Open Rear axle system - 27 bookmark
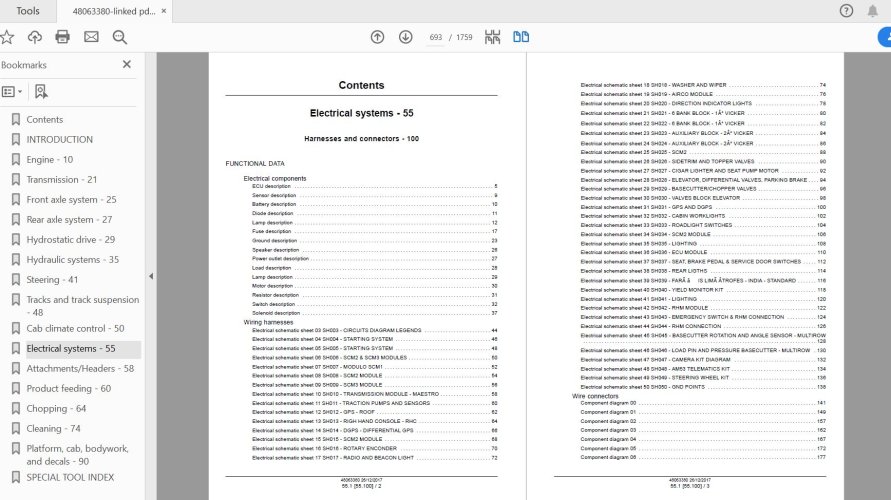 tap(69, 219)
